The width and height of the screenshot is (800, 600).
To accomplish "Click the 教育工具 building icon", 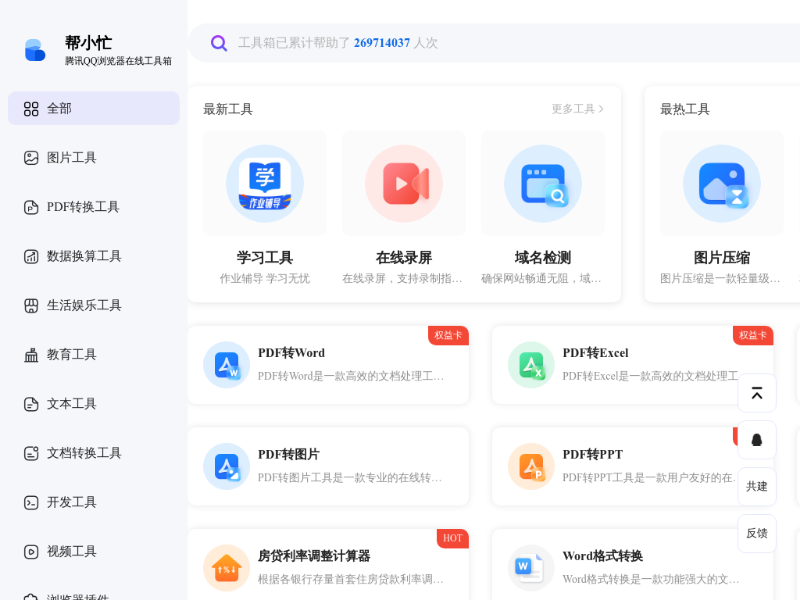I will (x=31, y=355).
